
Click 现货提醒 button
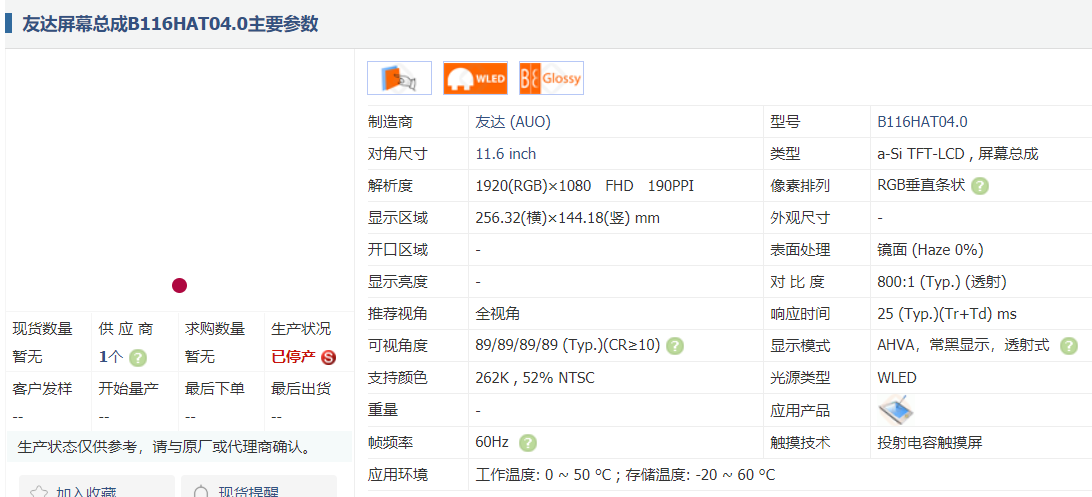[259, 487]
